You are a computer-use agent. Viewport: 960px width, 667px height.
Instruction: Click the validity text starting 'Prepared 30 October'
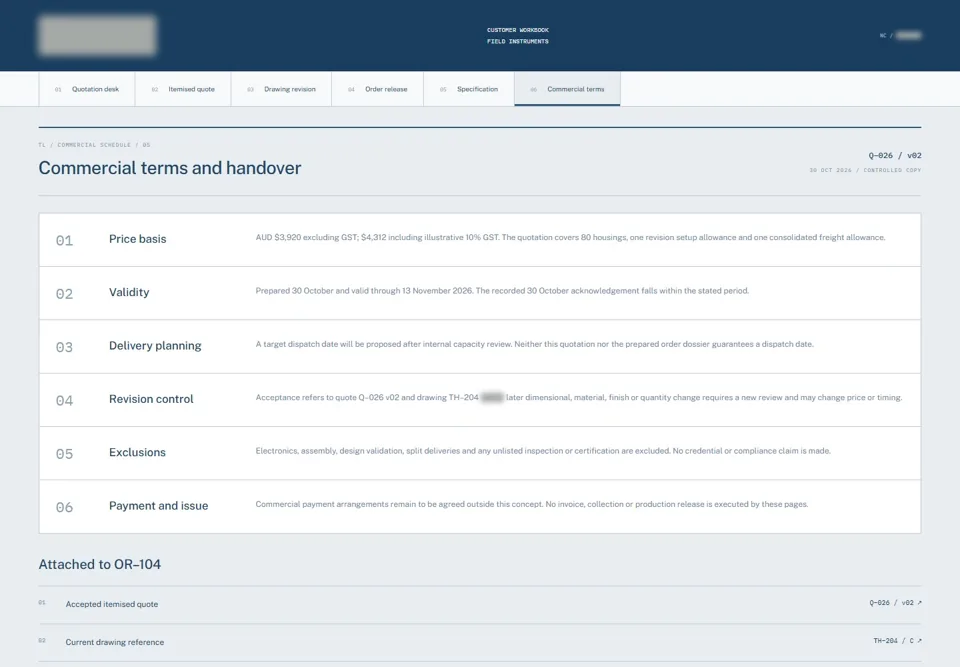pyautogui.click(x=502, y=291)
